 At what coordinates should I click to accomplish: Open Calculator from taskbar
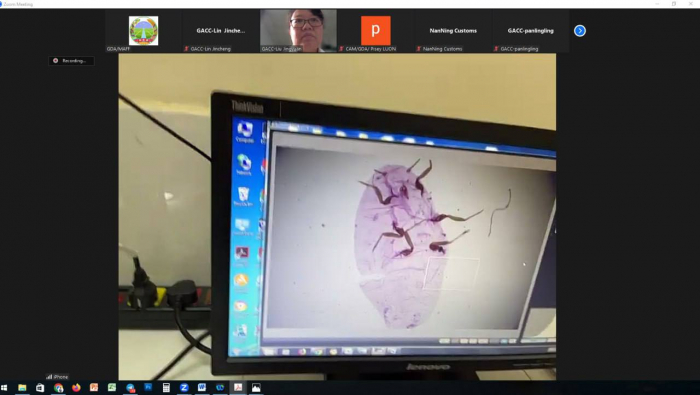166,388
